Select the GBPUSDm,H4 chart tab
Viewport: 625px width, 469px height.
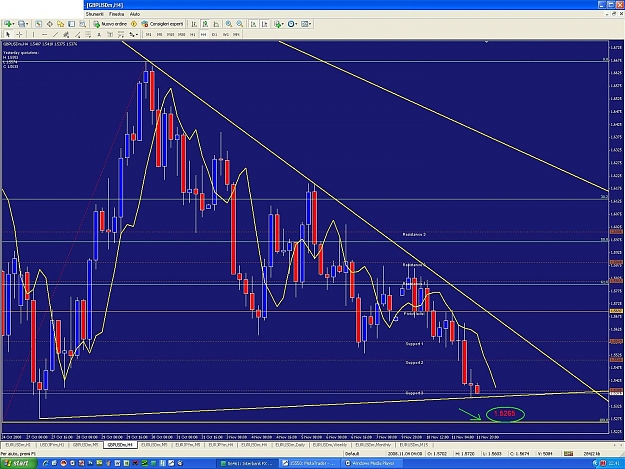[120, 445]
